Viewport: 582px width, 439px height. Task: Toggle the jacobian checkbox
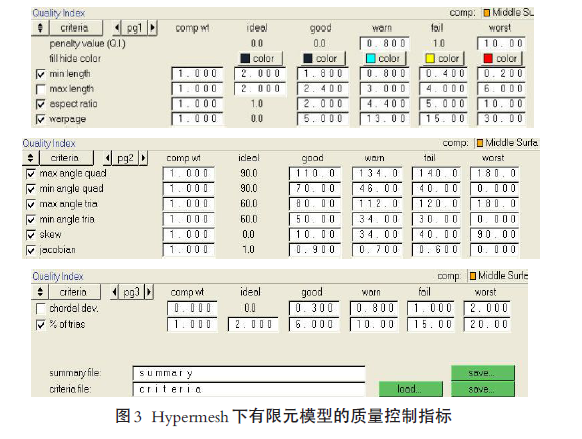pos(31,250)
